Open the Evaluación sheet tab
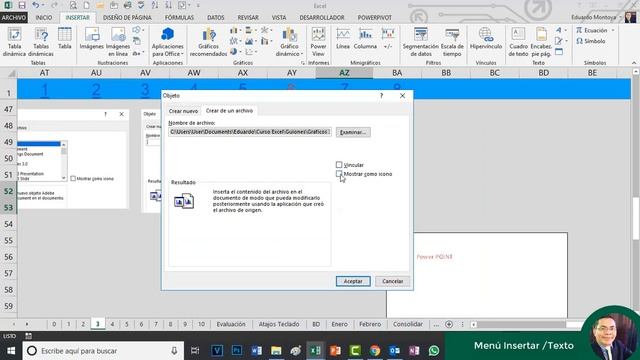Screen dimensions: 640x360 coord(231,324)
